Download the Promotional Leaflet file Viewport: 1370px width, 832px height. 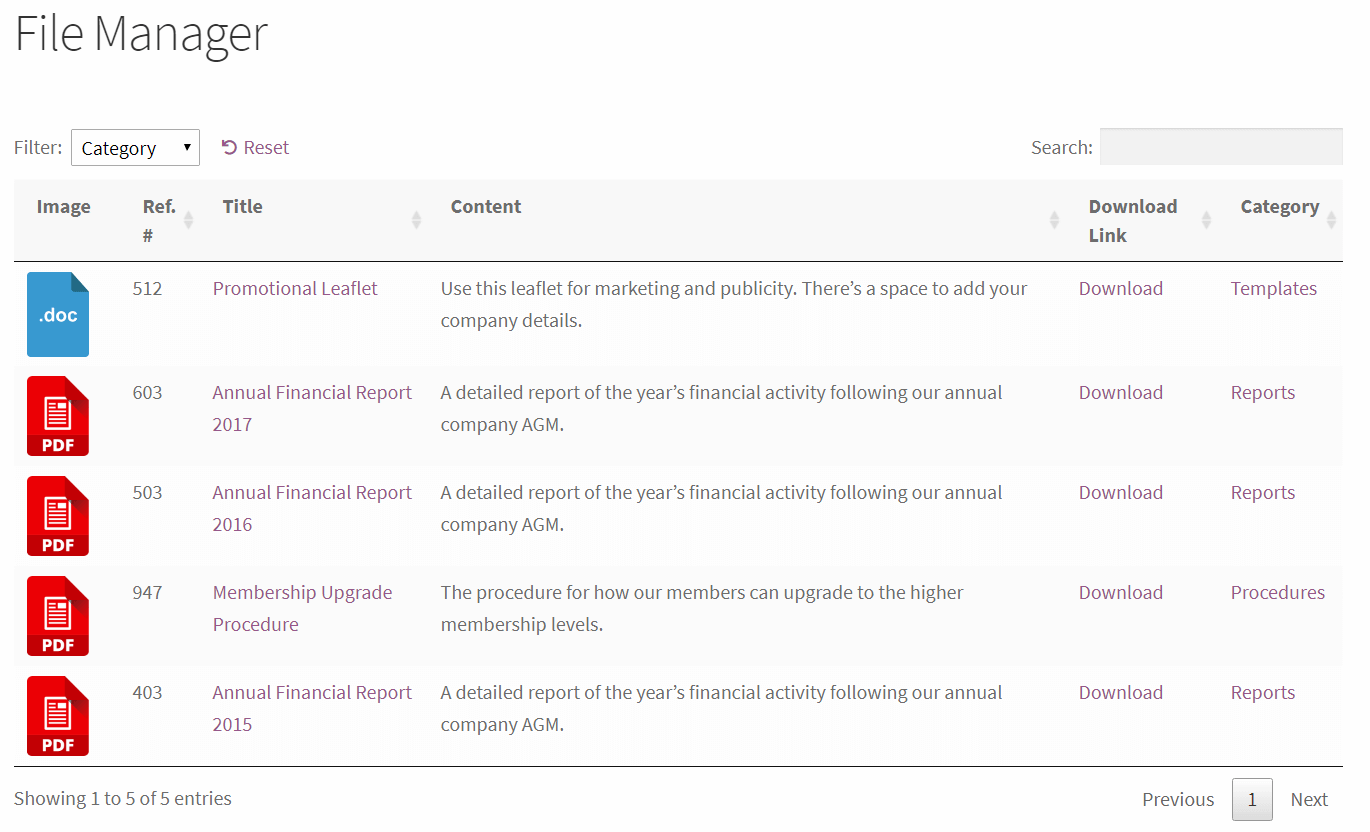pos(1120,289)
